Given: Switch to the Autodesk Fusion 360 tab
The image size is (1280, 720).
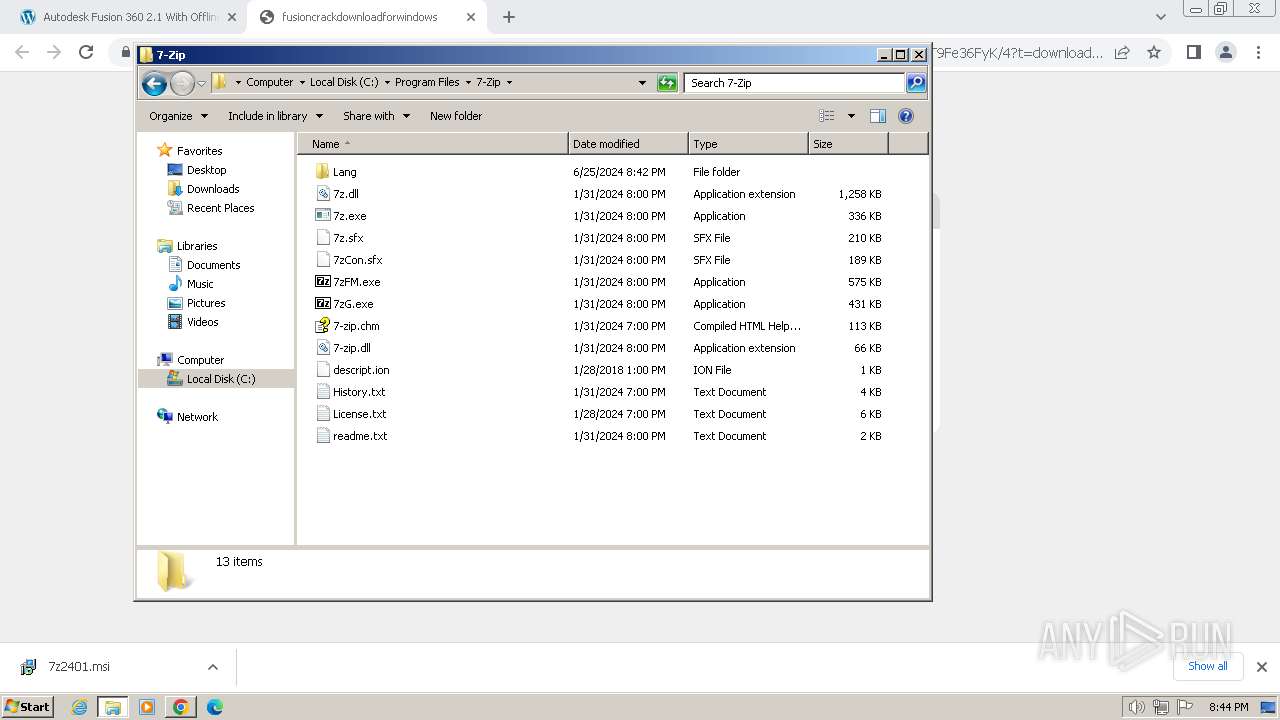Looking at the screenshot, I should coord(128,17).
